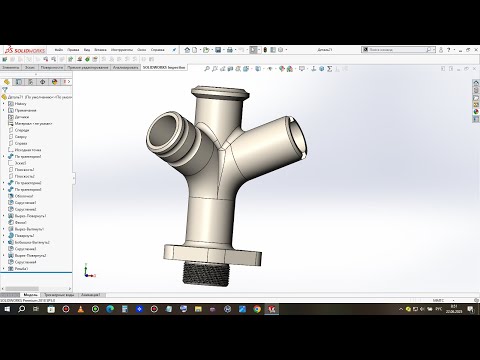The image size is (480, 360).
Task: Activate the Select cursor tool
Action: click(254, 50)
